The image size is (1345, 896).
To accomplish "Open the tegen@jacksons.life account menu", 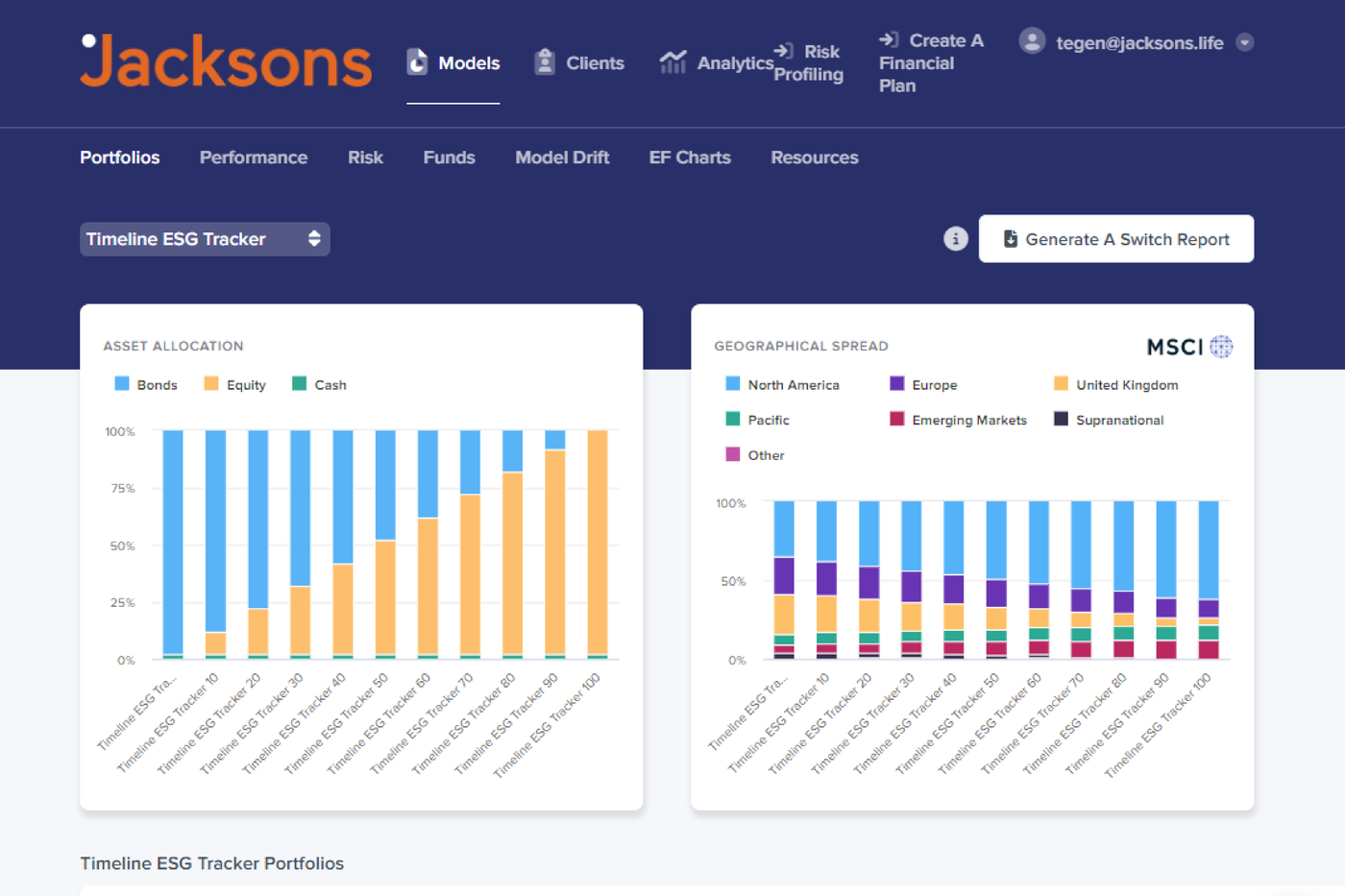I will (1139, 42).
